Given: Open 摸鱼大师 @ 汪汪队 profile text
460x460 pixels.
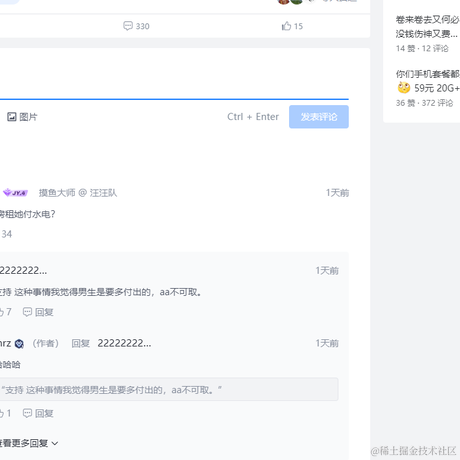Looking at the screenshot, I should (x=78, y=193).
